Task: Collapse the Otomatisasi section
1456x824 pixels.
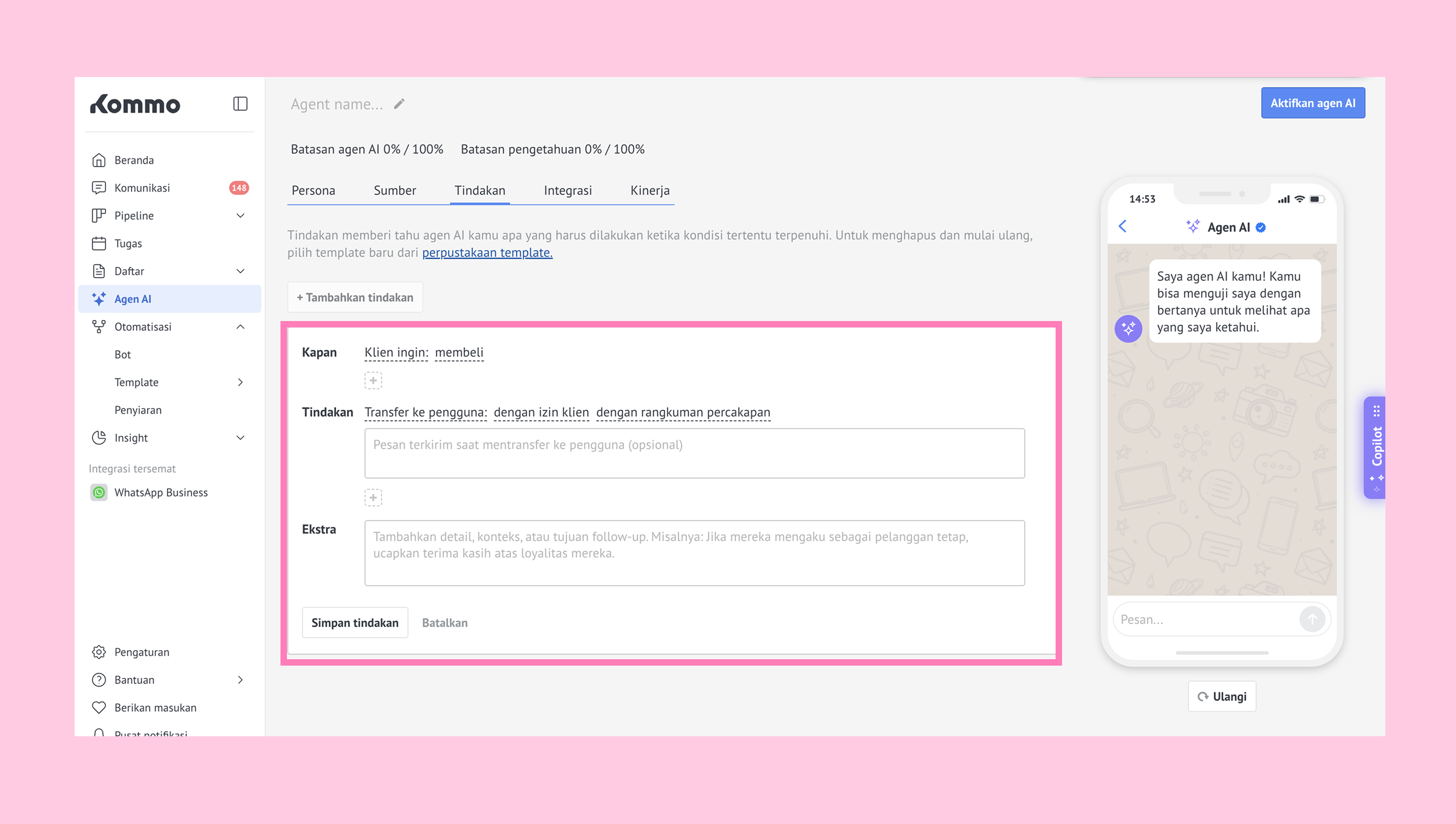Action: coord(240,326)
